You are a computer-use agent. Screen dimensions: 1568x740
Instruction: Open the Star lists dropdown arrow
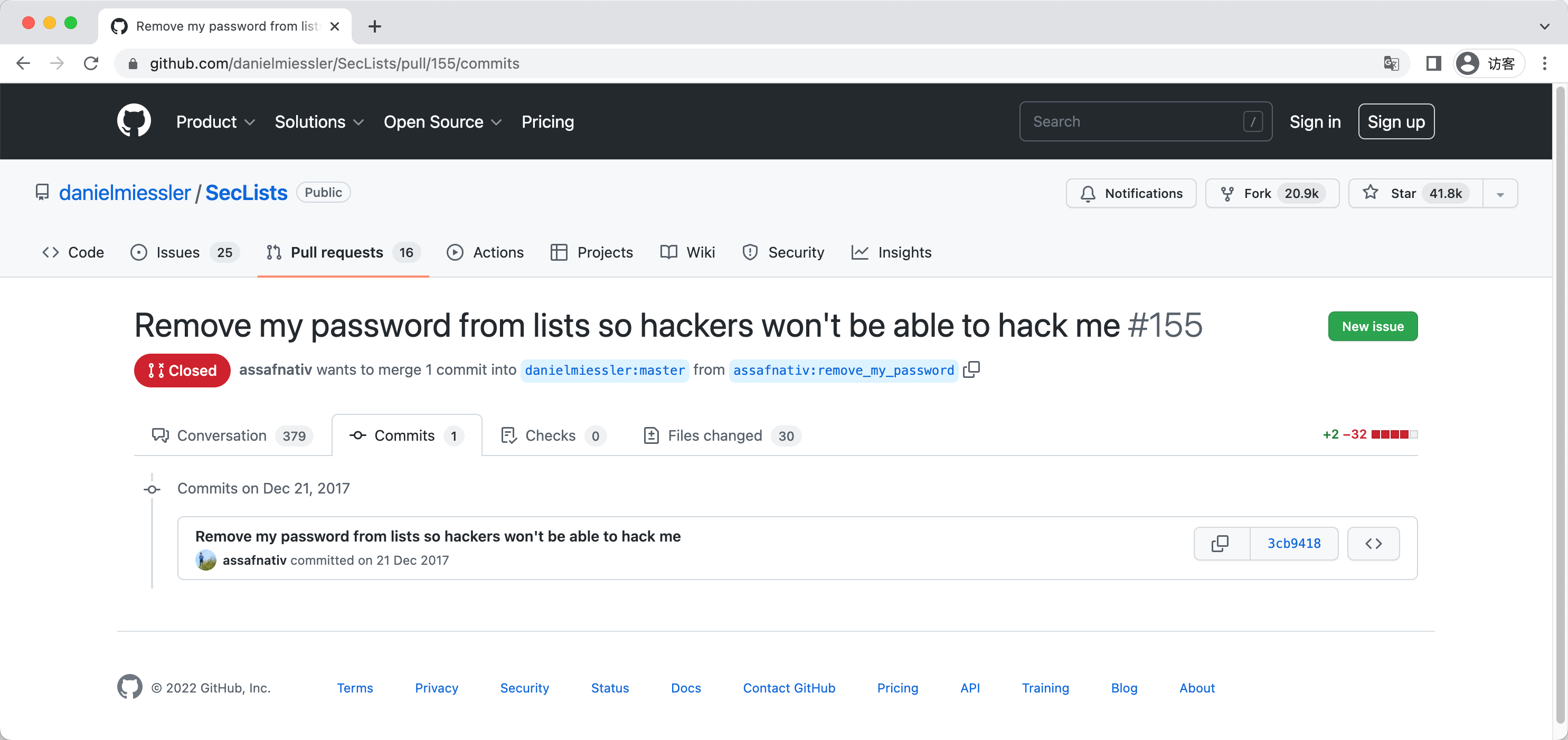[x=1500, y=194]
